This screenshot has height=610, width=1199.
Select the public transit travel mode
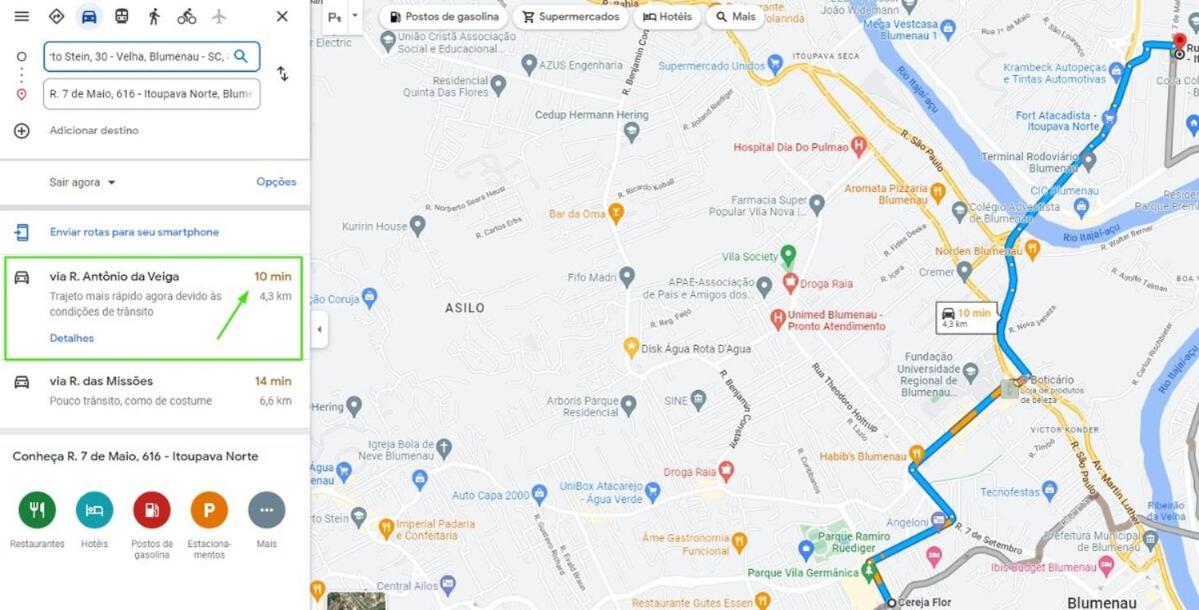click(x=122, y=16)
